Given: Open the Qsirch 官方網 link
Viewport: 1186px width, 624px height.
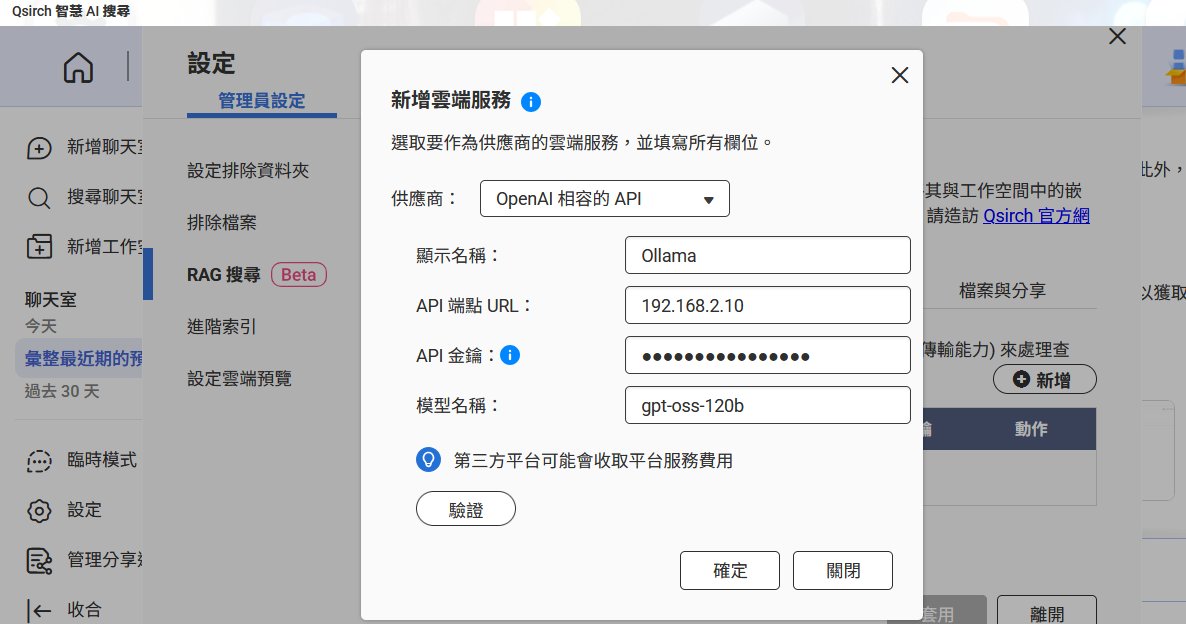Looking at the screenshot, I should (x=1035, y=216).
